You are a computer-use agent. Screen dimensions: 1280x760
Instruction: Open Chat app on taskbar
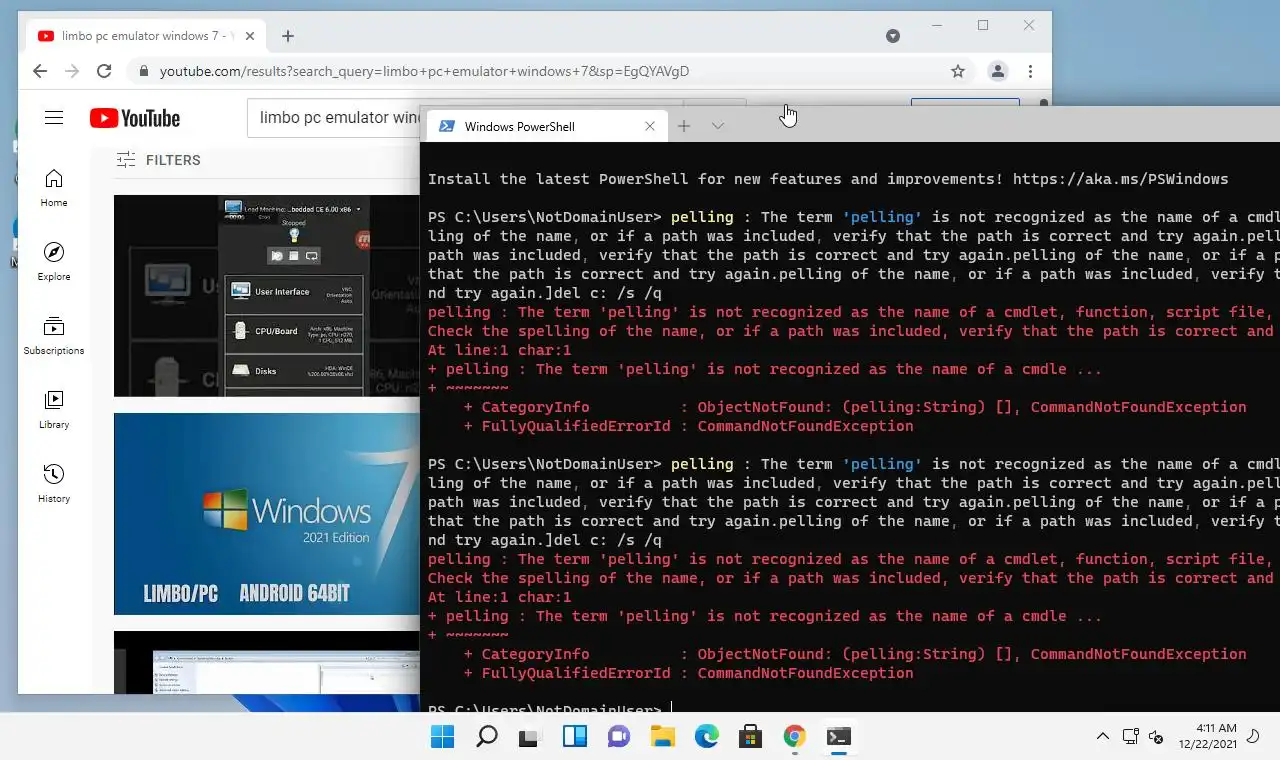click(x=618, y=737)
